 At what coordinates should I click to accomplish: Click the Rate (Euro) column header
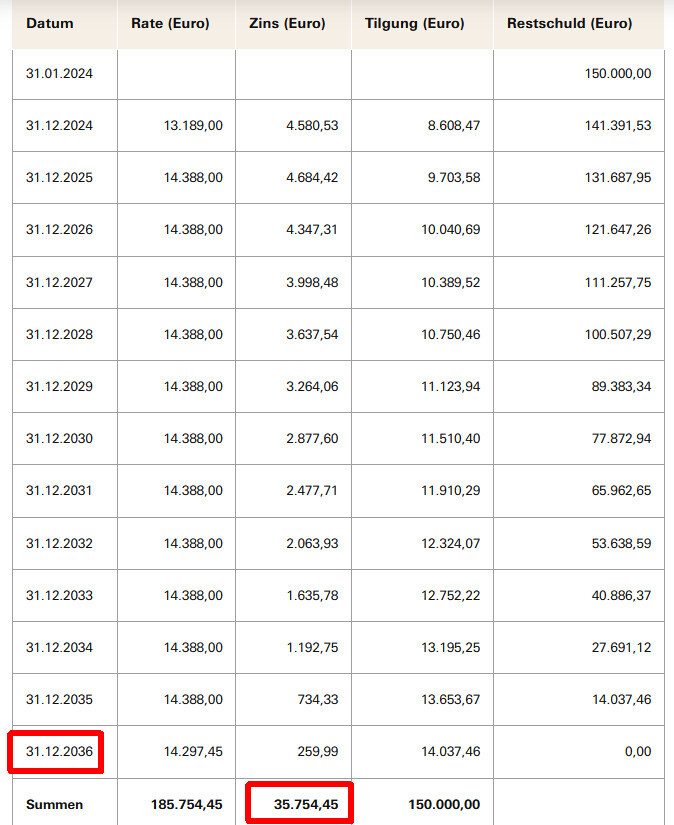pyautogui.click(x=170, y=23)
